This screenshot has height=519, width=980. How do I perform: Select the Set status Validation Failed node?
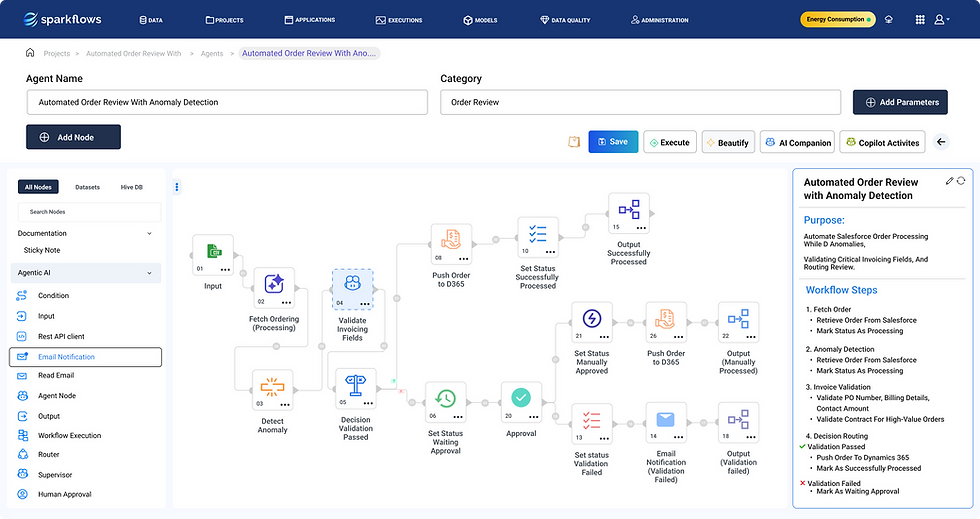pyautogui.click(x=591, y=423)
